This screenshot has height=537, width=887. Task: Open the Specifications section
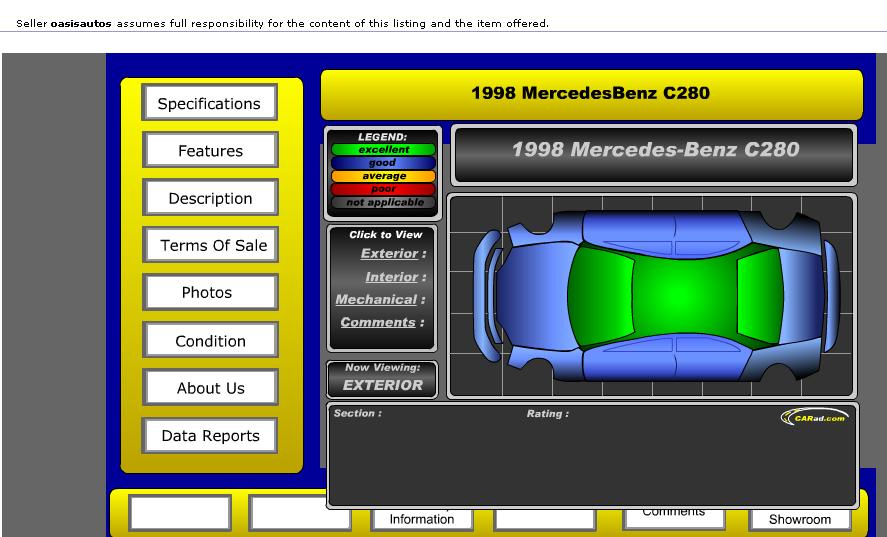click(x=209, y=102)
